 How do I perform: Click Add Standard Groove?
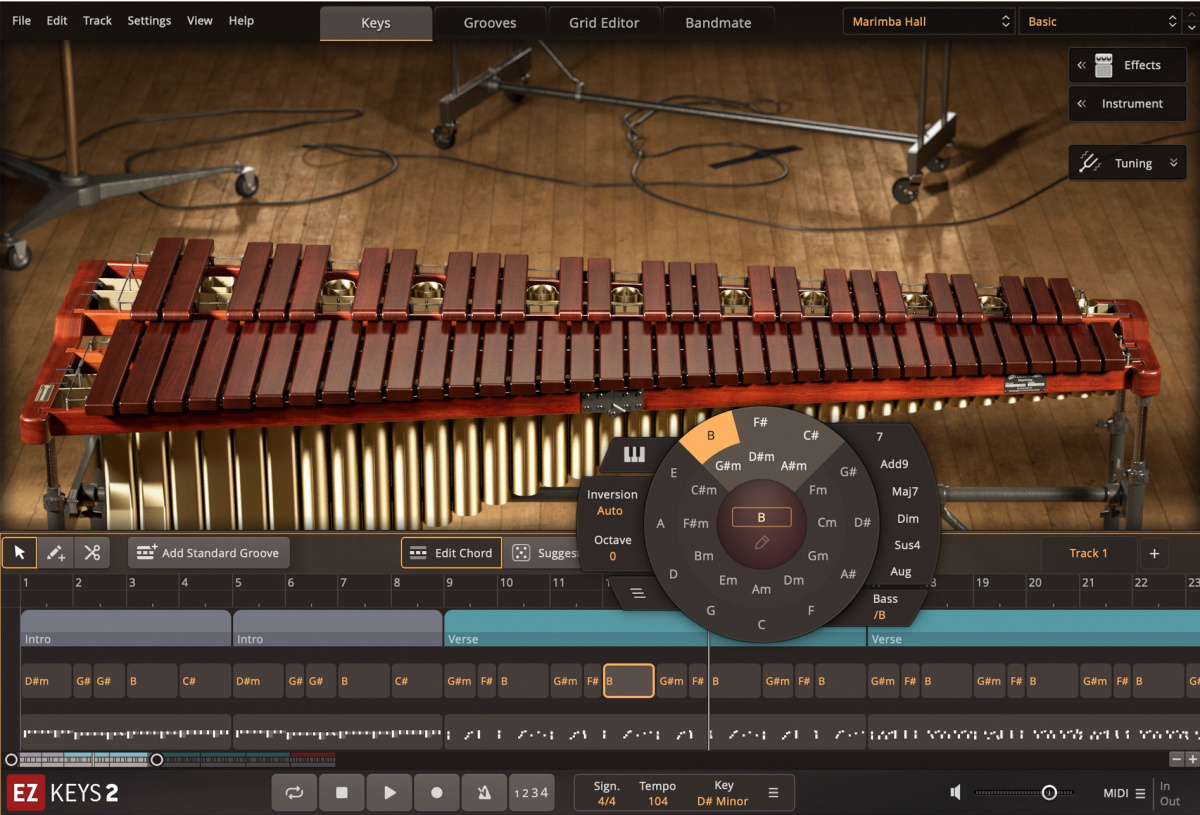pyautogui.click(x=208, y=552)
